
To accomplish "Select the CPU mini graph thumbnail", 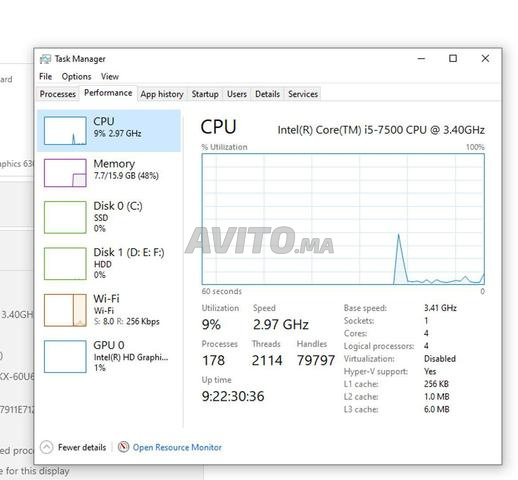I will coord(65,131).
